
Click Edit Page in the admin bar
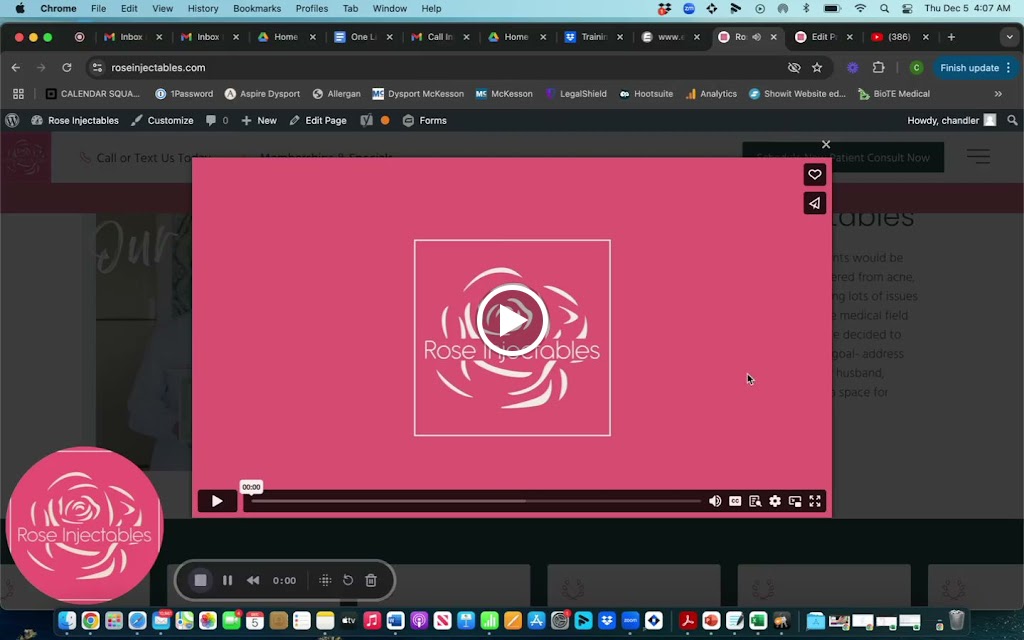coord(318,120)
